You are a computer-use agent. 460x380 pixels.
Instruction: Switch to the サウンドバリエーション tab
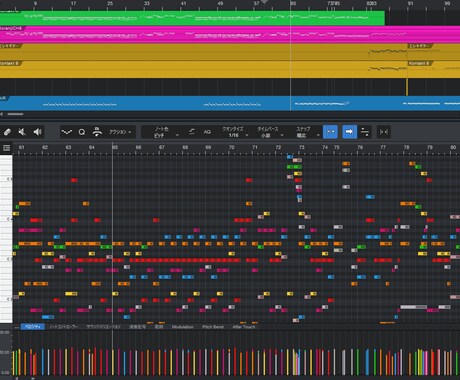coord(103,327)
